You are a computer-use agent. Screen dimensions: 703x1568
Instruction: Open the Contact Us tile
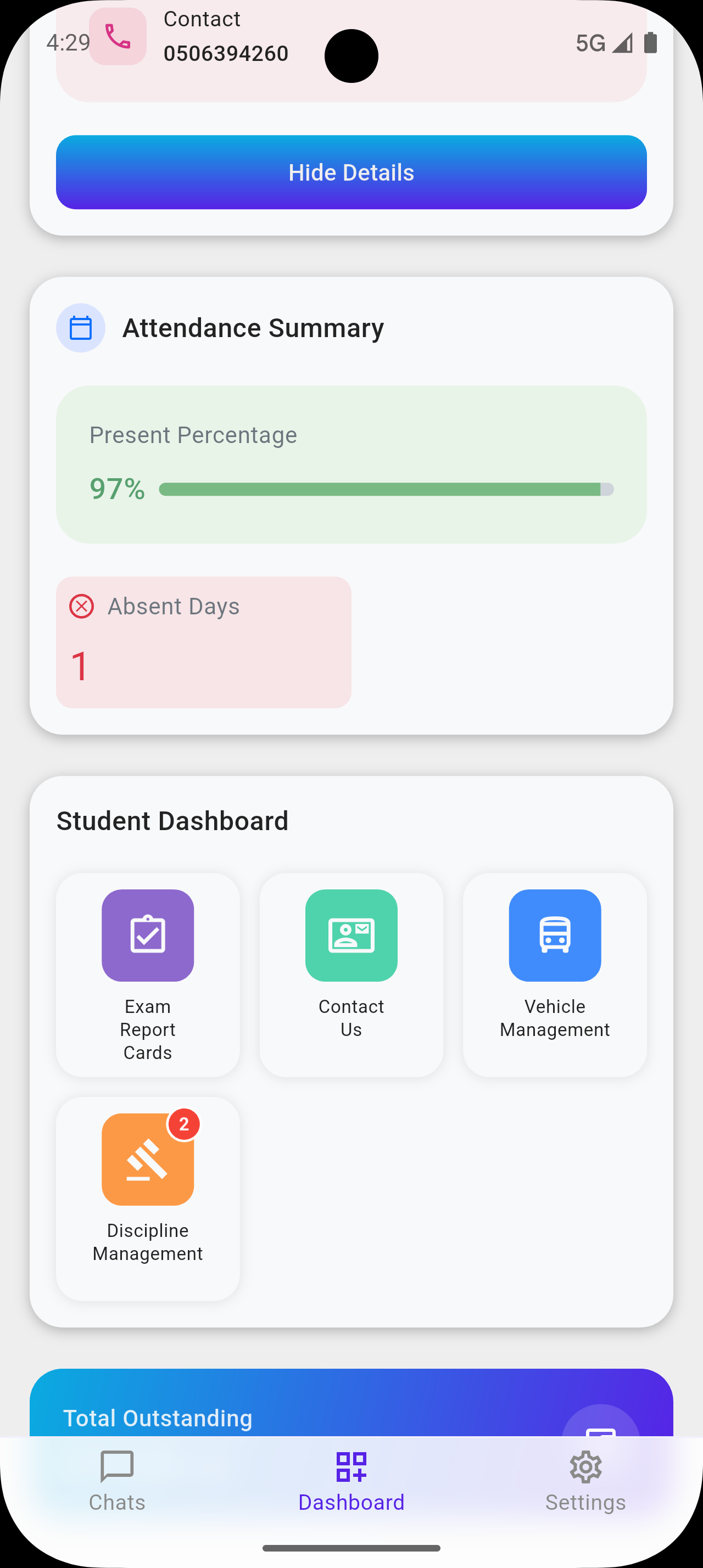[351, 975]
